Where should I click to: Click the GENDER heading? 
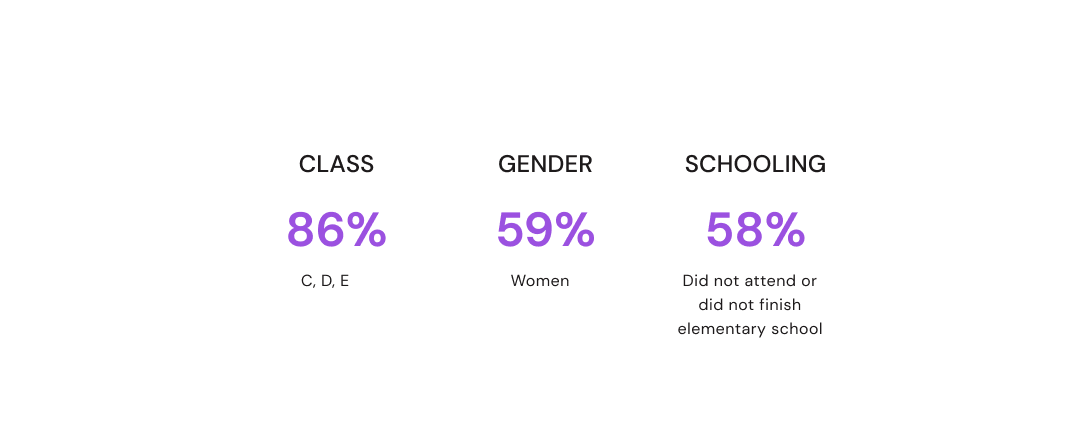click(545, 164)
